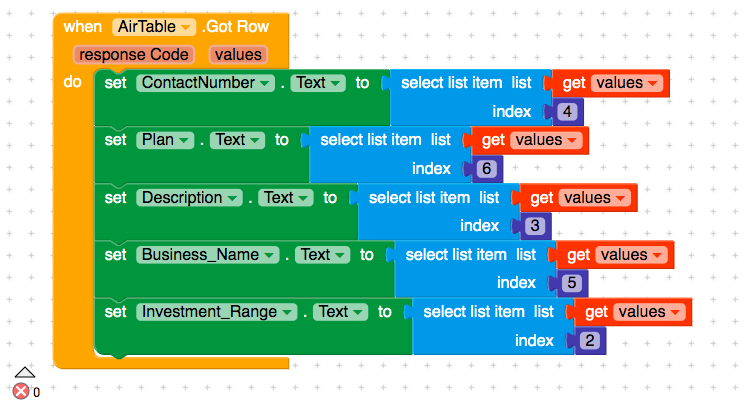Select the index number 6 block

pyautogui.click(x=486, y=169)
